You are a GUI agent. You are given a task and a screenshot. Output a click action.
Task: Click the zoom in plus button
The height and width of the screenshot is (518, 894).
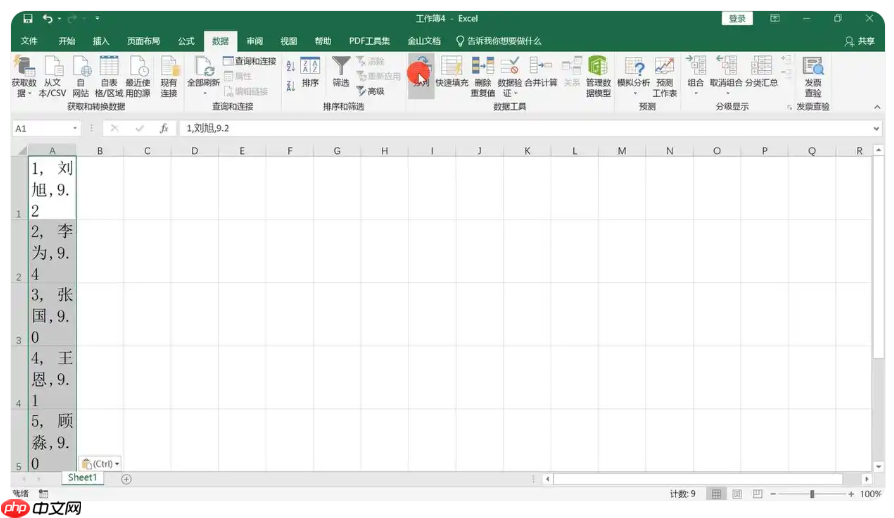coord(851,494)
